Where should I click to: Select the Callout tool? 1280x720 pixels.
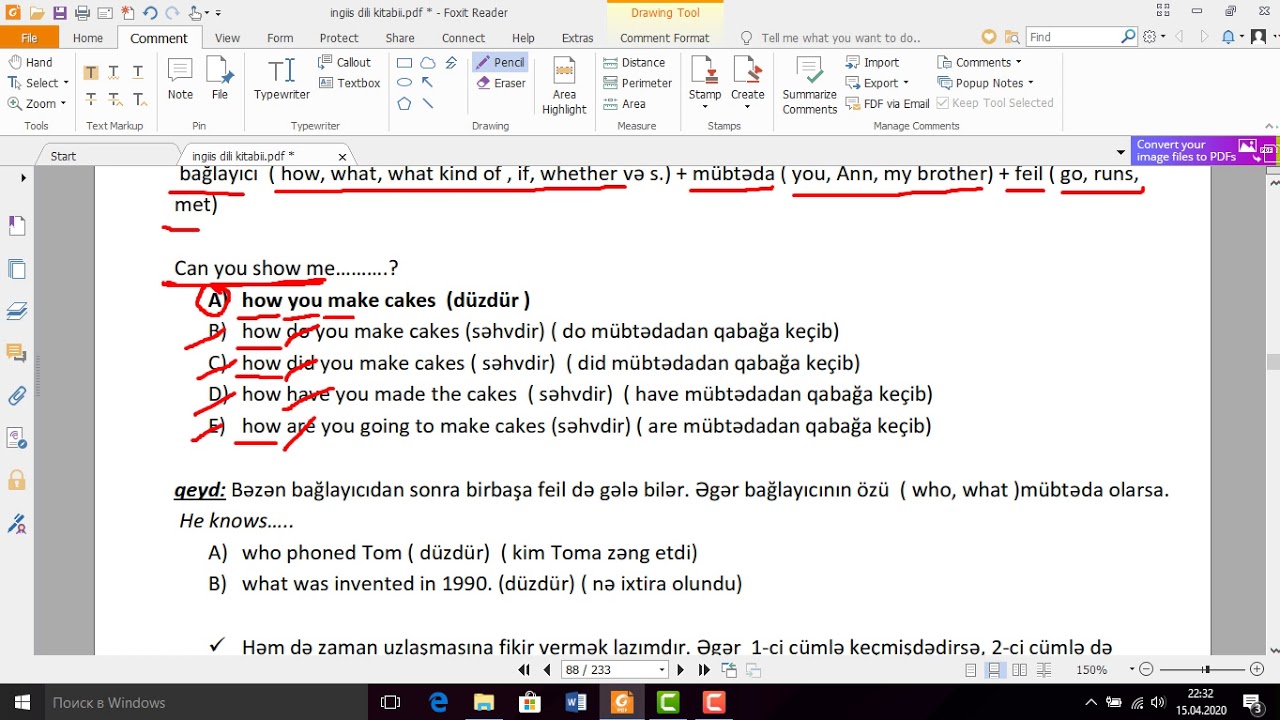(x=345, y=62)
